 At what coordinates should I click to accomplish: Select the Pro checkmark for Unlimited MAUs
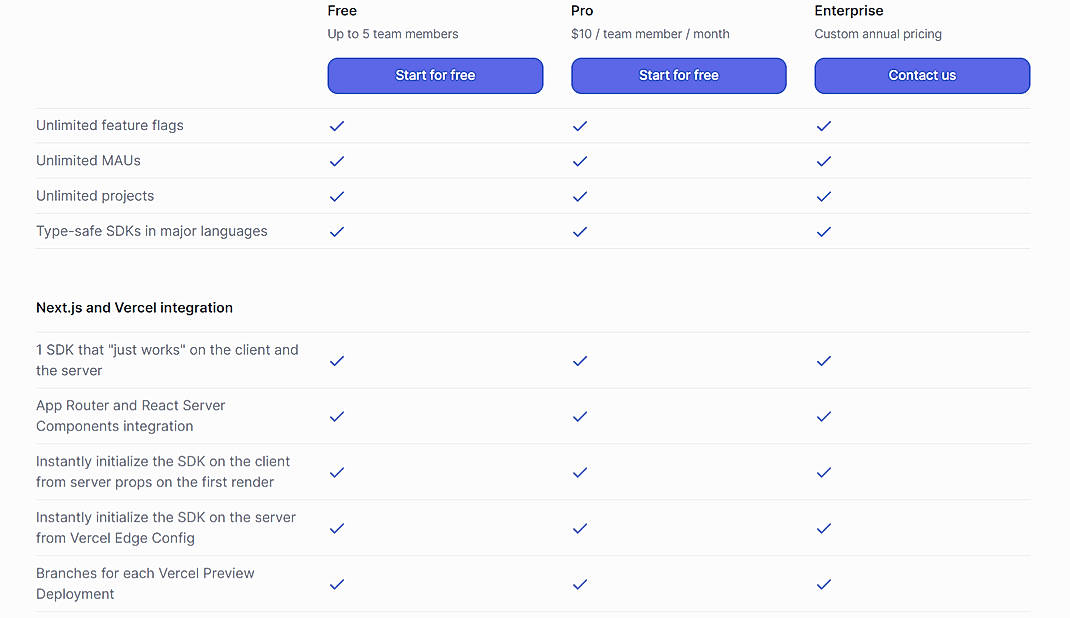(x=580, y=161)
